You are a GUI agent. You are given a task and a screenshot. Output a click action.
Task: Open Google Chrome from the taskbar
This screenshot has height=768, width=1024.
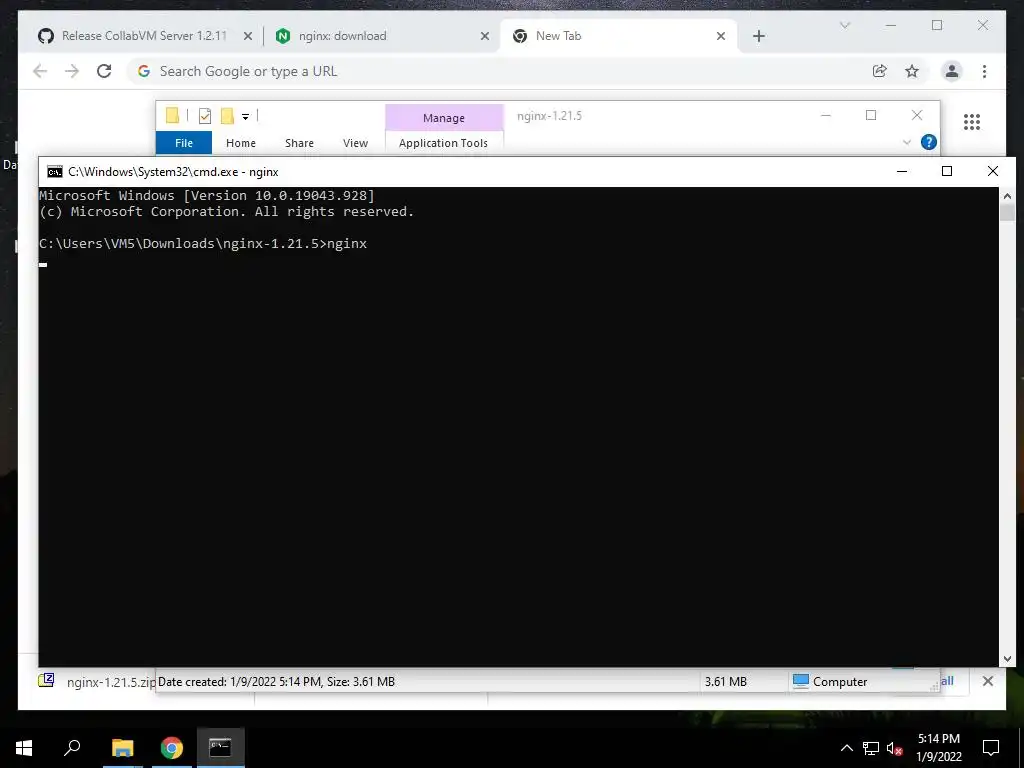[x=172, y=748]
